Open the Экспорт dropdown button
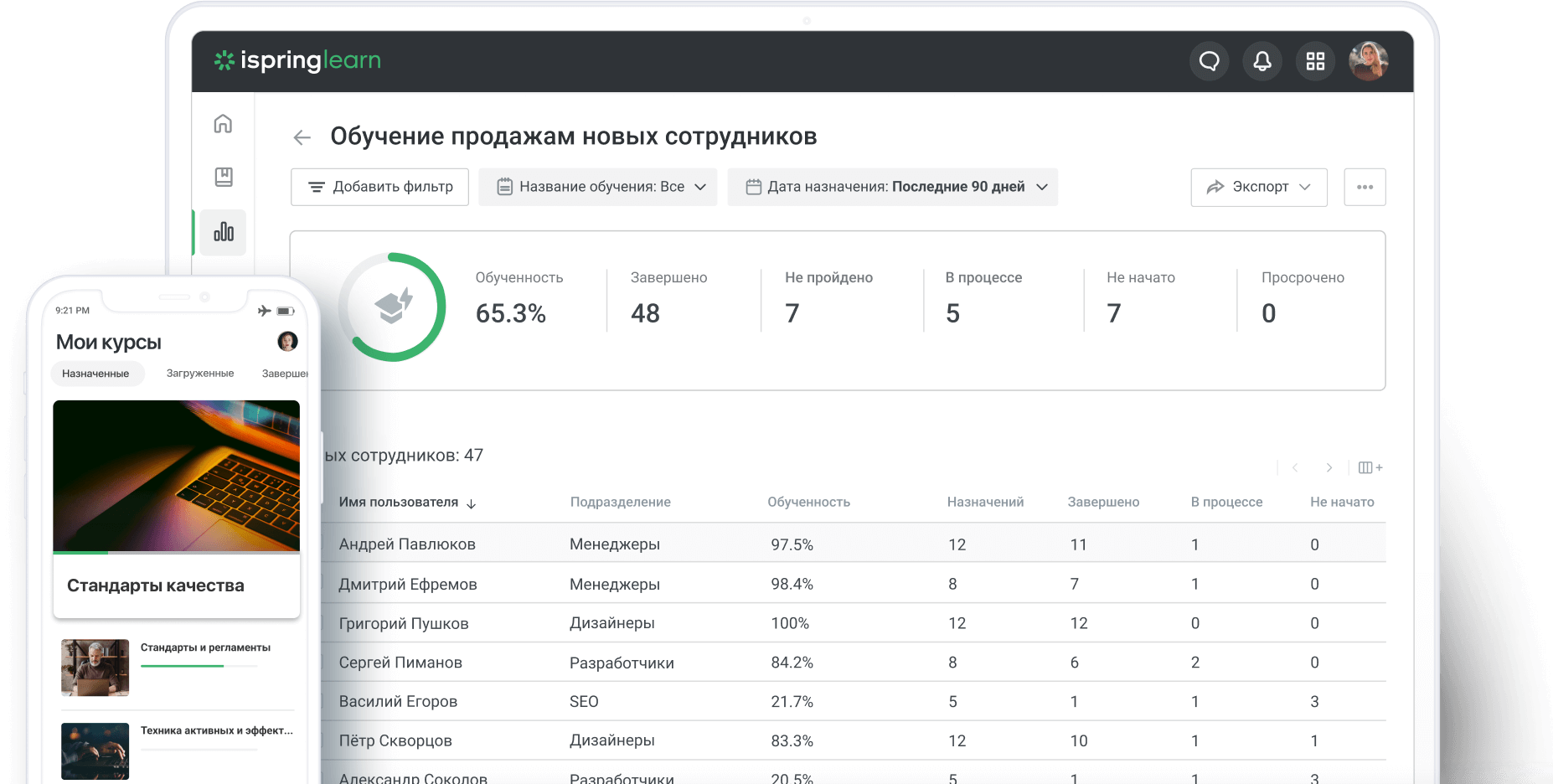 click(1259, 187)
